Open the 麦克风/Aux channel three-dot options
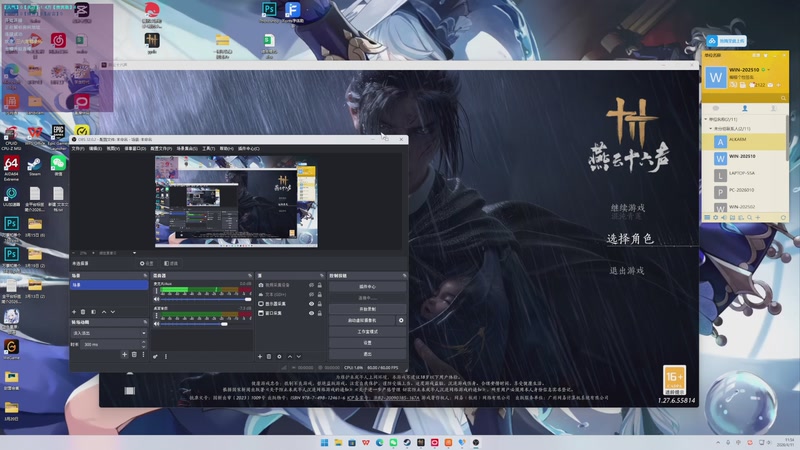Image resolution: width=800 pixels, height=450 pixels. tap(156, 291)
